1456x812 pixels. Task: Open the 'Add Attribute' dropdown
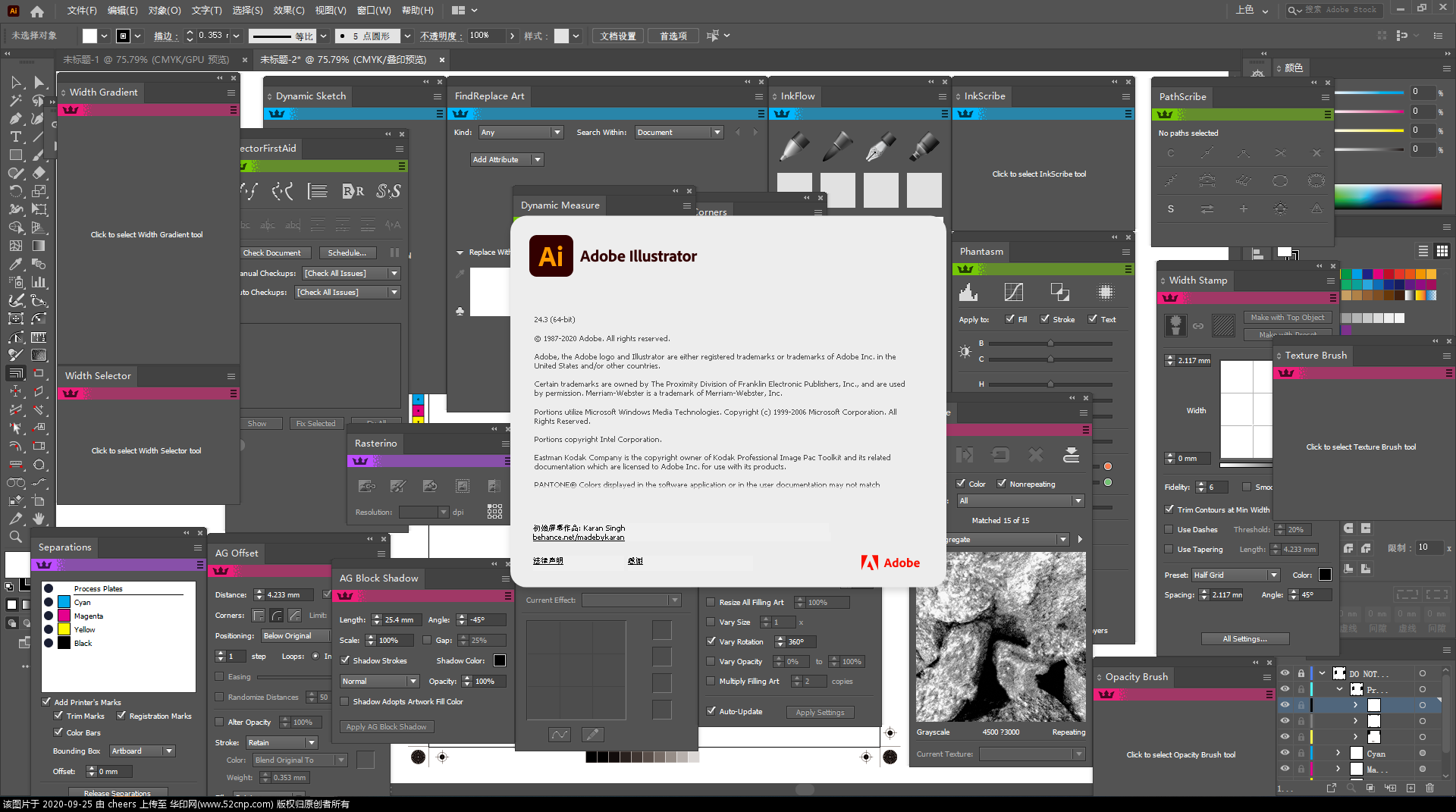[507, 159]
